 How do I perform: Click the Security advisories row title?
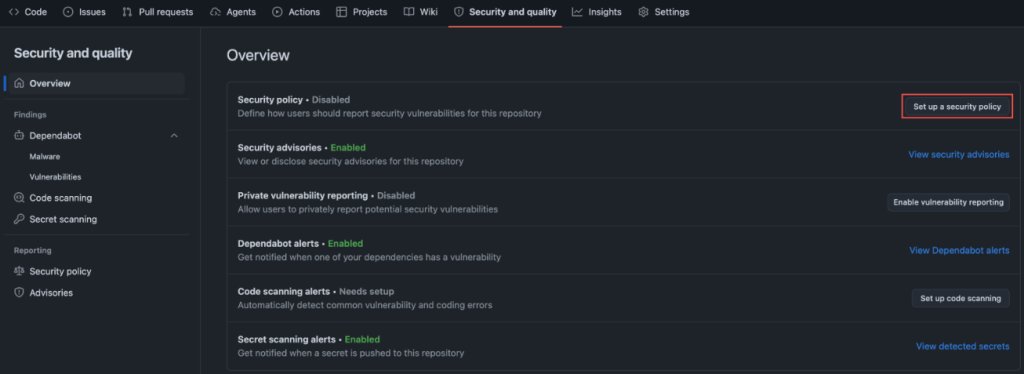point(280,148)
